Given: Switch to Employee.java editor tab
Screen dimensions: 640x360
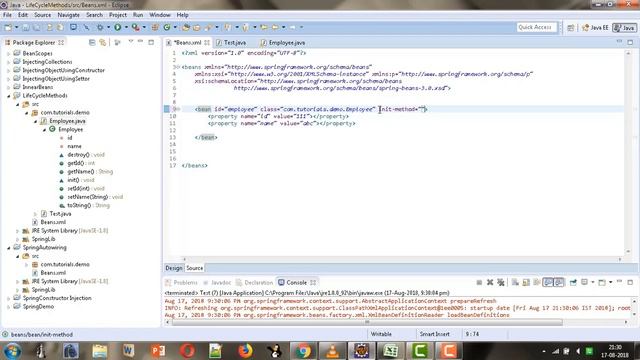Looking at the screenshot, I should pos(283,42).
